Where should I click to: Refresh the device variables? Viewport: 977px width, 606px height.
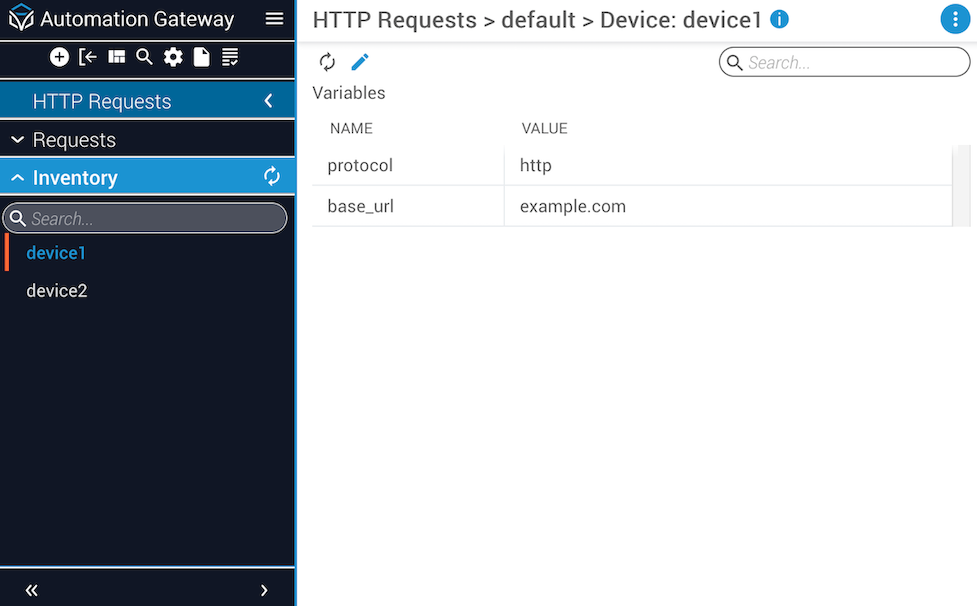(x=327, y=62)
